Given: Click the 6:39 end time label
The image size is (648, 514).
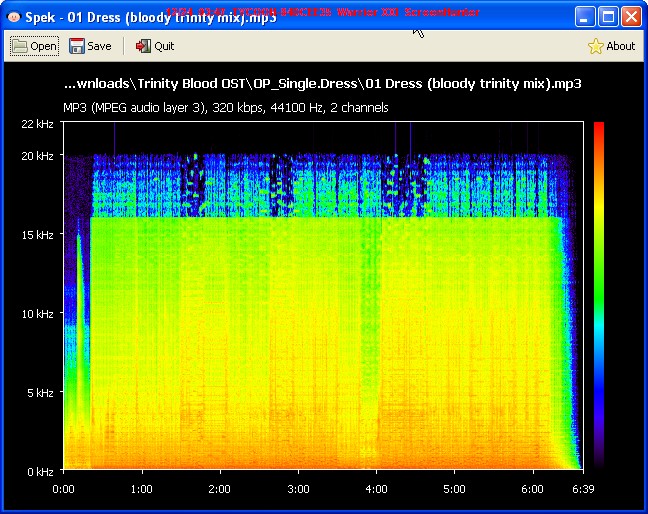Looking at the screenshot, I should 582,489.
